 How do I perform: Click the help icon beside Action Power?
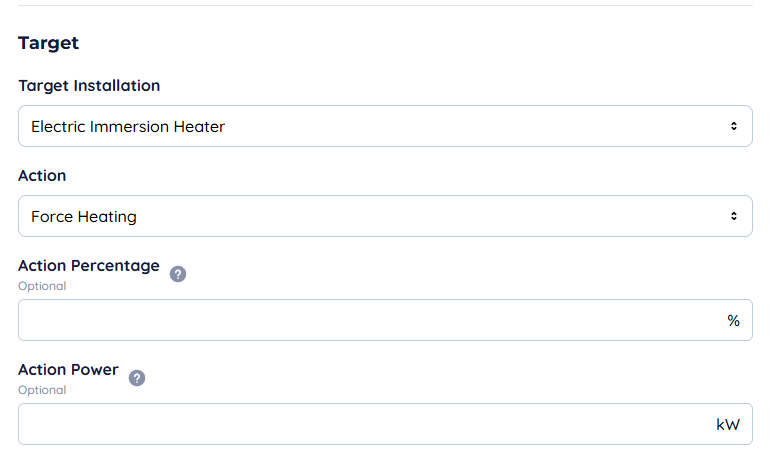pos(137,378)
